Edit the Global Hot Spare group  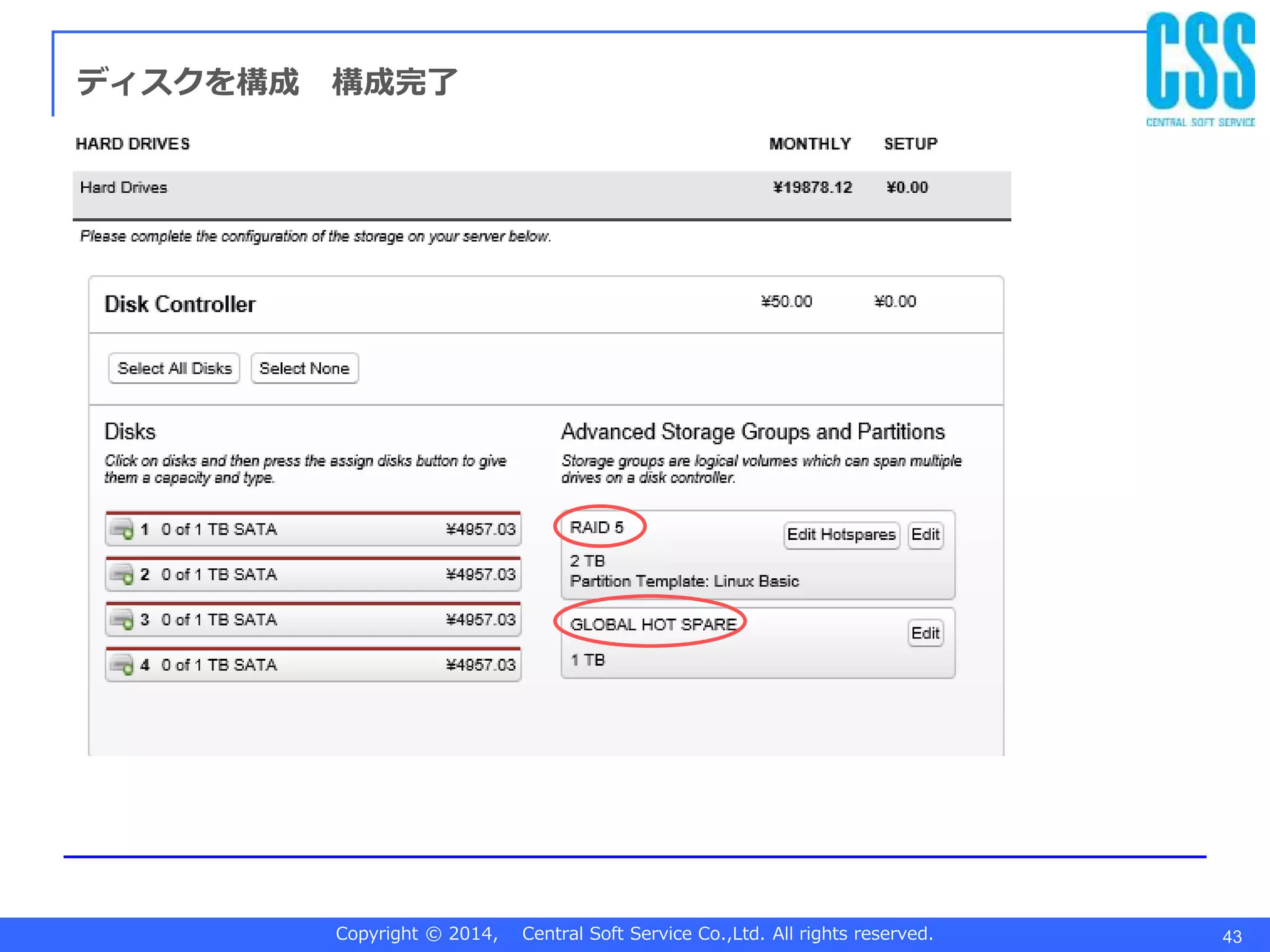click(926, 633)
